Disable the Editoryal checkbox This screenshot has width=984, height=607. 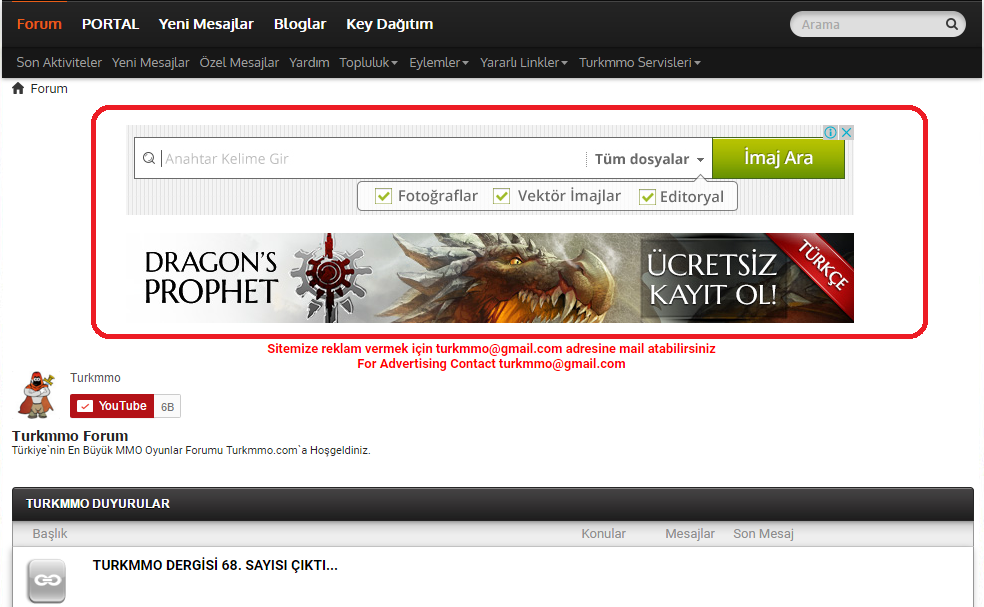coord(647,197)
